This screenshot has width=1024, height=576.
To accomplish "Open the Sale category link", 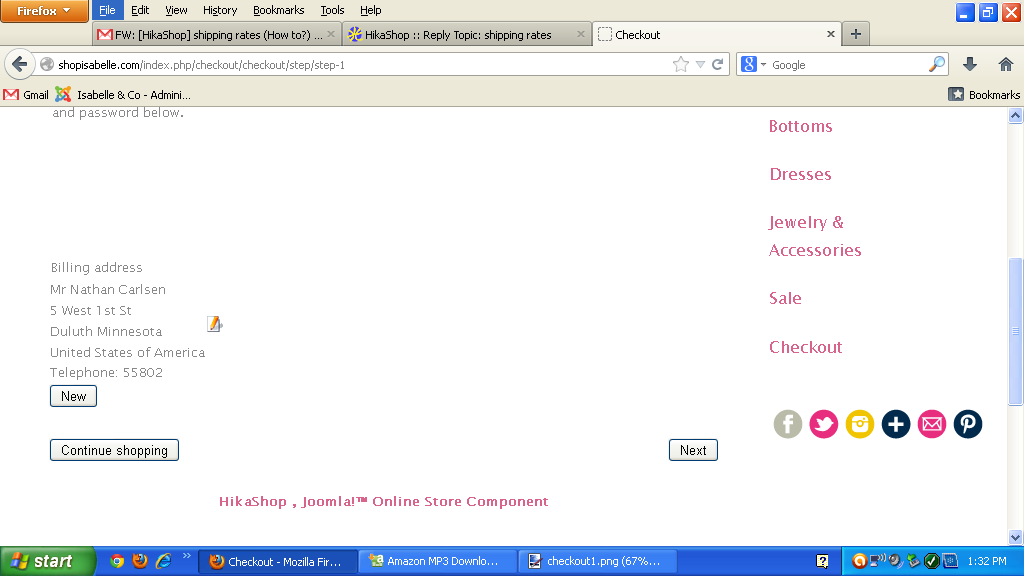I will [785, 298].
